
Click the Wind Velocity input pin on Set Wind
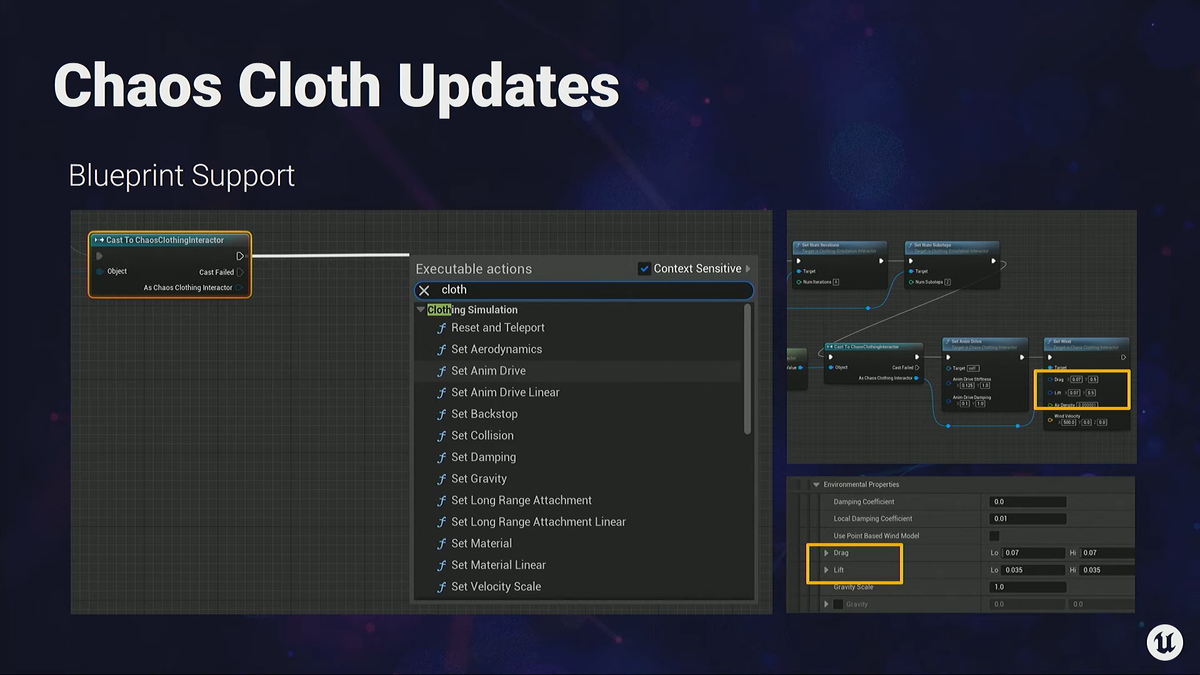pos(1050,420)
